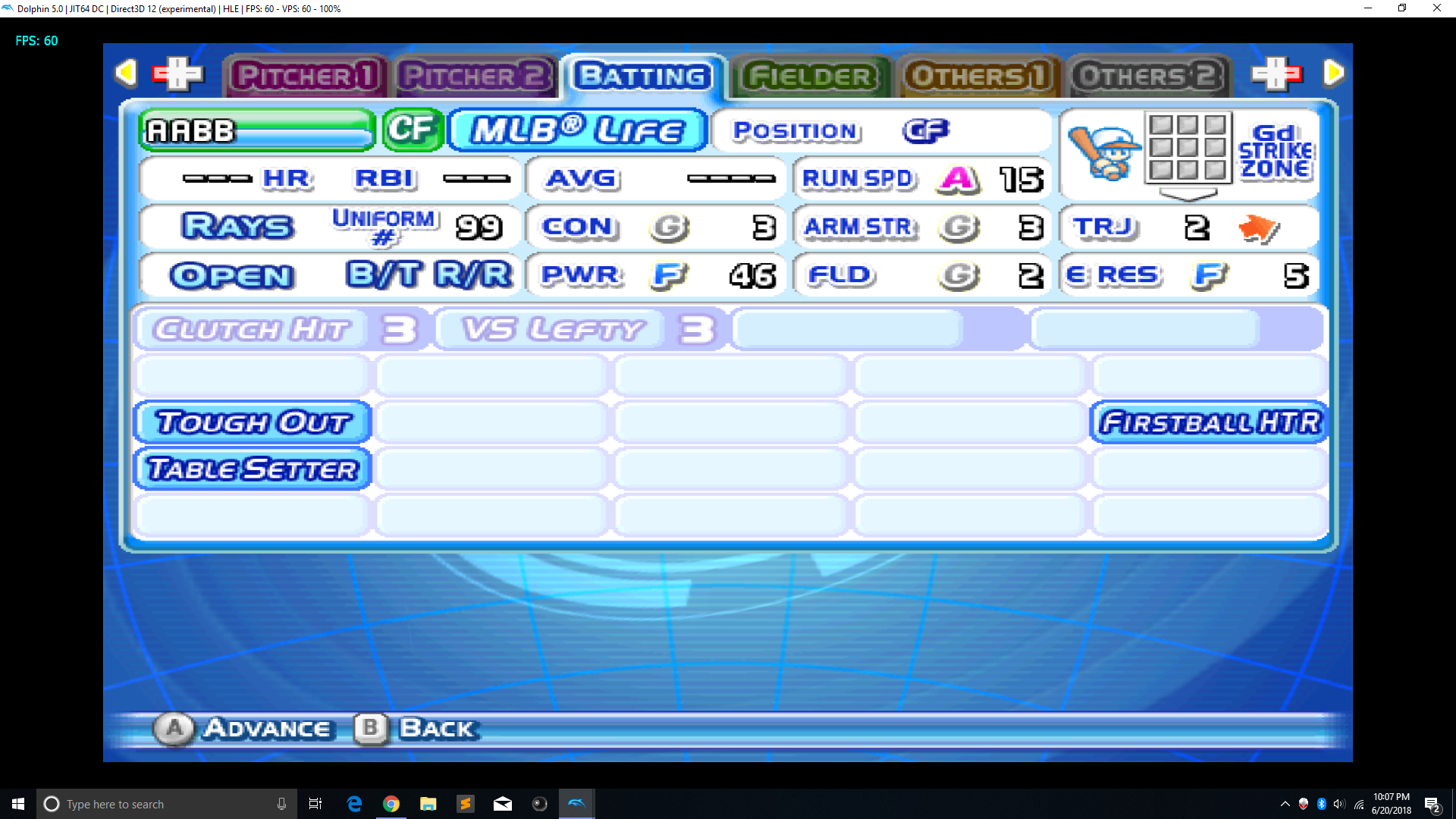Viewport: 1456px width, 819px height.
Task: Click the AVG stat label
Action: 582,179
